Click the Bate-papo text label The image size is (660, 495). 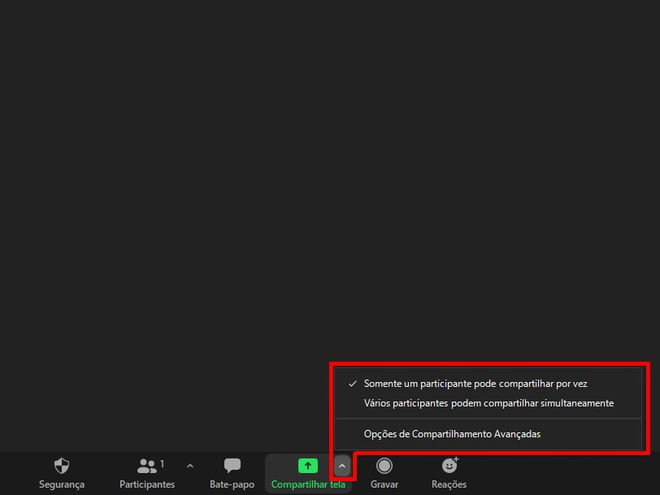tap(232, 484)
